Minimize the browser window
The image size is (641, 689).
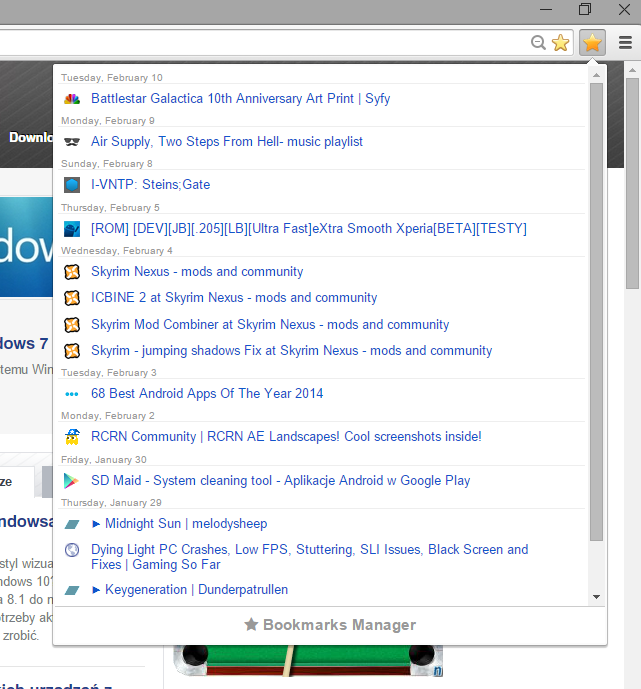tap(546, 9)
